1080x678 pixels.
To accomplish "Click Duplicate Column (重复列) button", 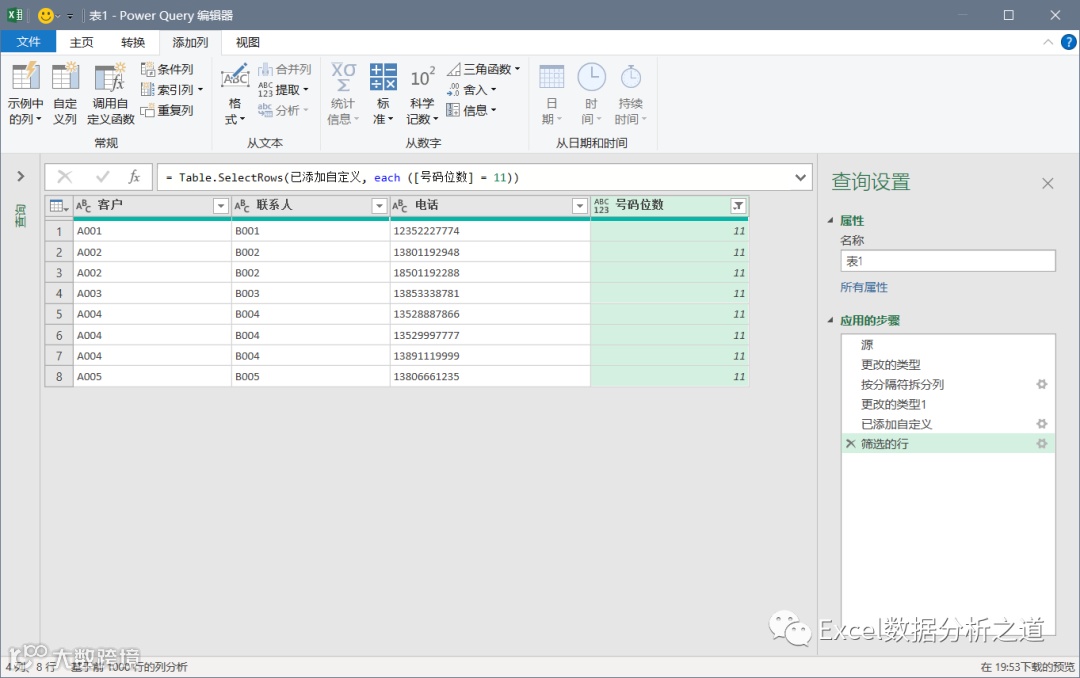I will tap(167, 110).
